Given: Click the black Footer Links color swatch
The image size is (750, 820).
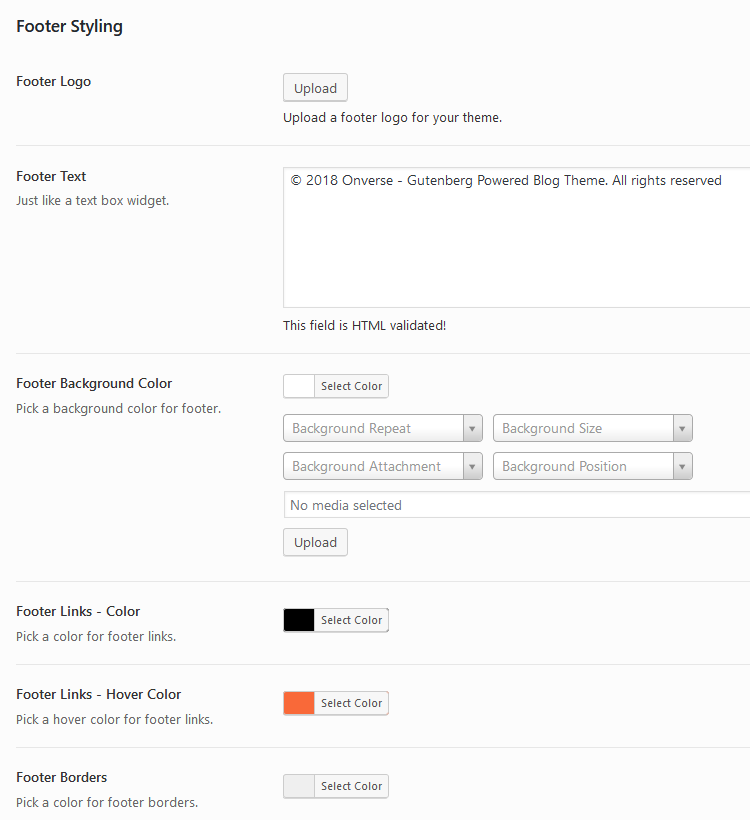Looking at the screenshot, I should 299,620.
